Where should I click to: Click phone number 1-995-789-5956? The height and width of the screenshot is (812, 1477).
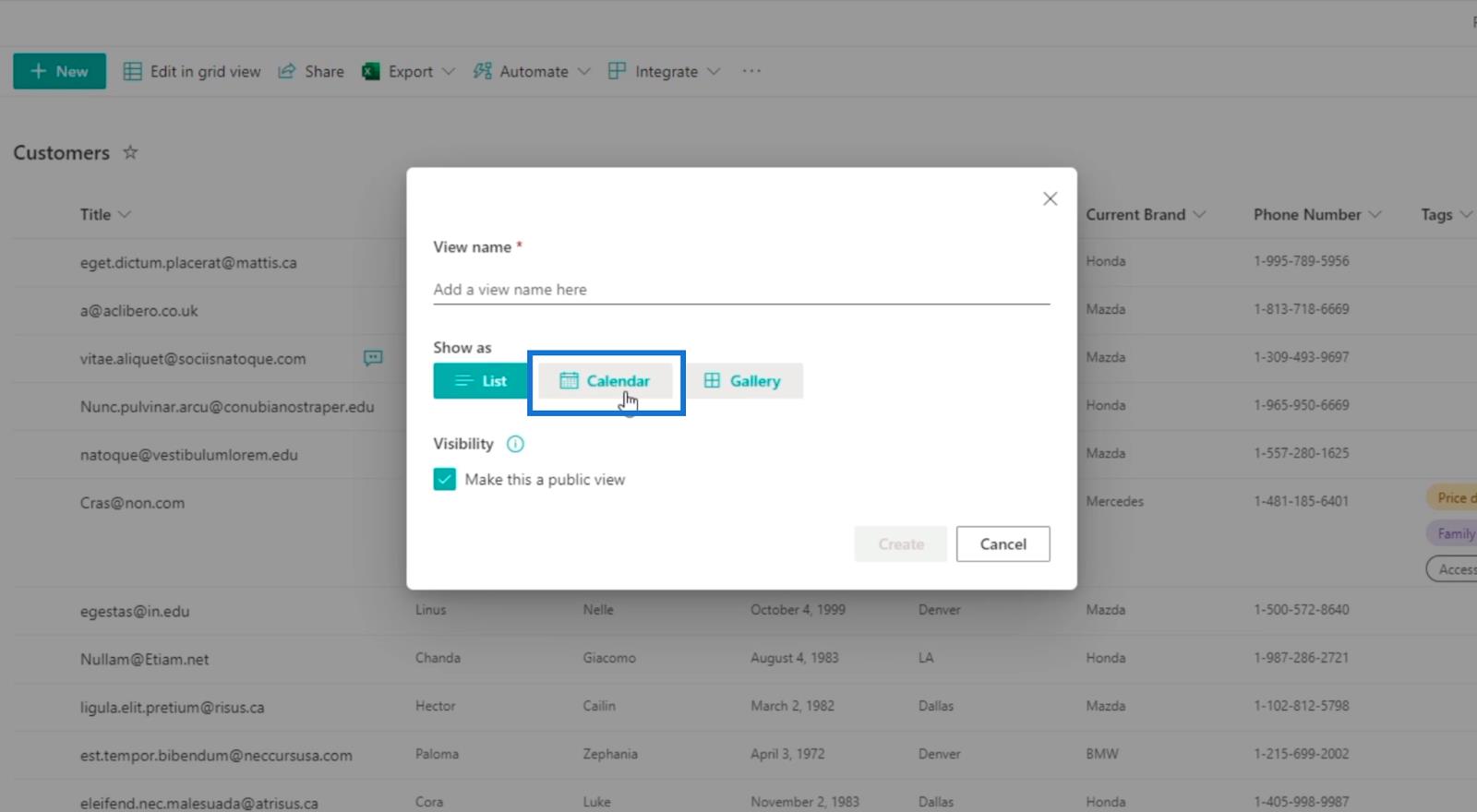[x=1302, y=261]
